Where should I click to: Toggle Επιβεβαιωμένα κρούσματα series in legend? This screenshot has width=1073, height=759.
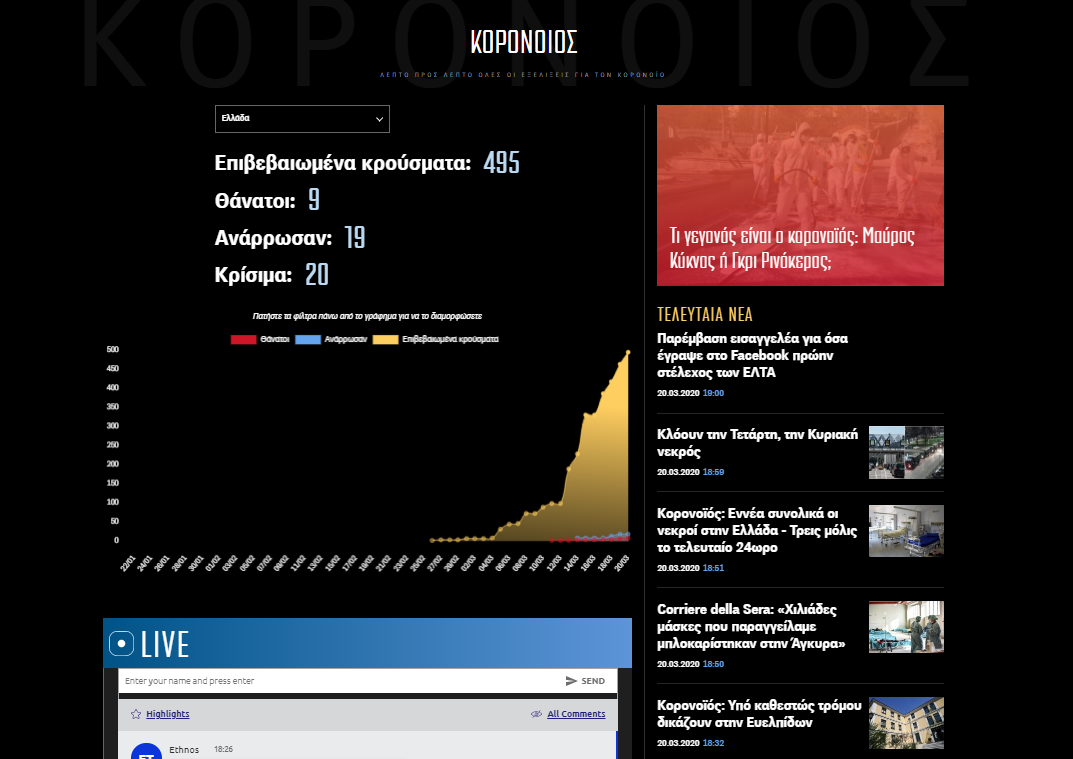(x=436, y=340)
